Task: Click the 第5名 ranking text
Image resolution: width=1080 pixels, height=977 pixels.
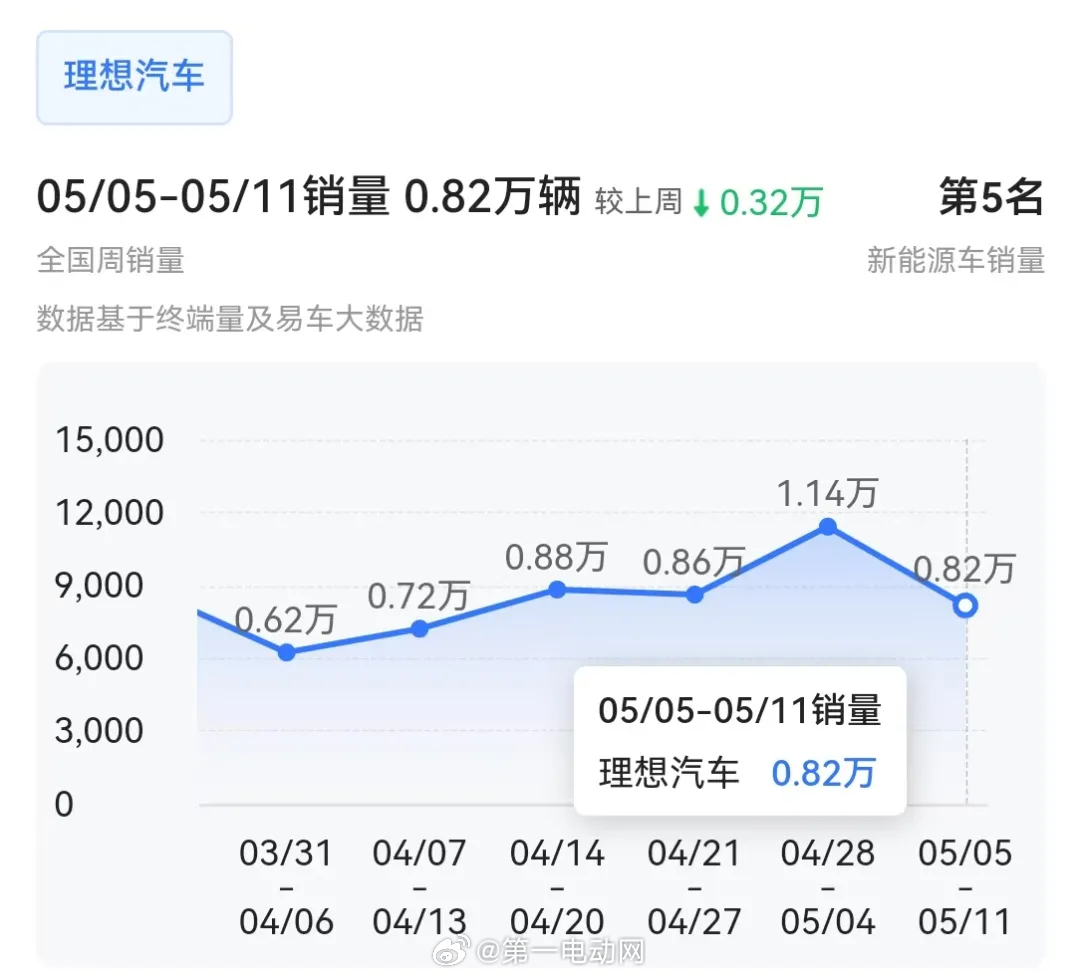Action: [991, 196]
